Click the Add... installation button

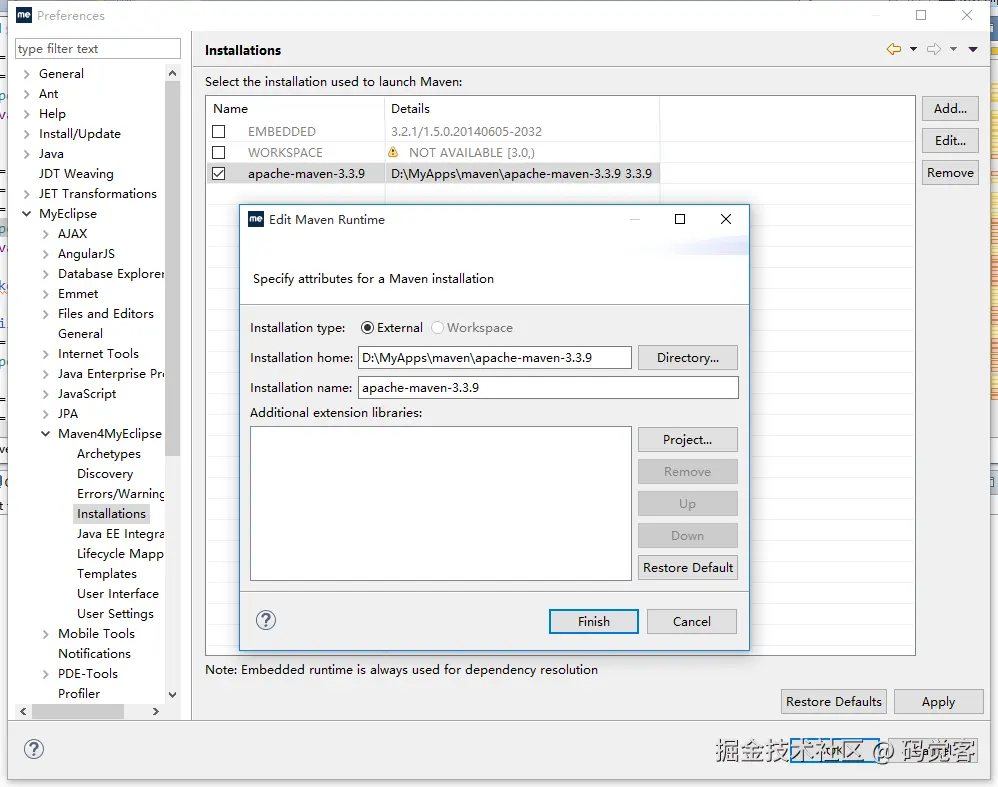pos(950,108)
